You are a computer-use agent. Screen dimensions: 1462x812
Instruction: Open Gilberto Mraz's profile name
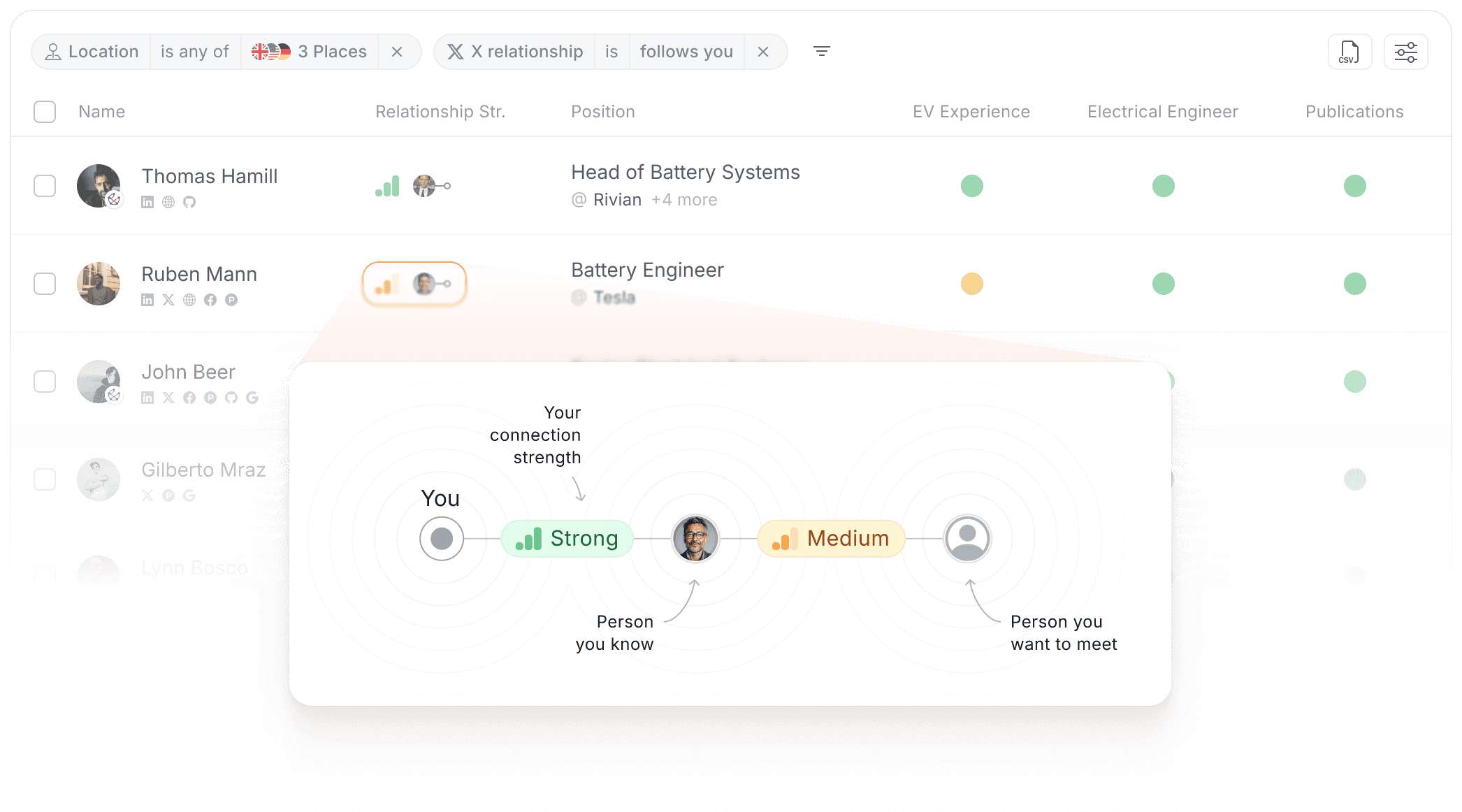coord(203,470)
